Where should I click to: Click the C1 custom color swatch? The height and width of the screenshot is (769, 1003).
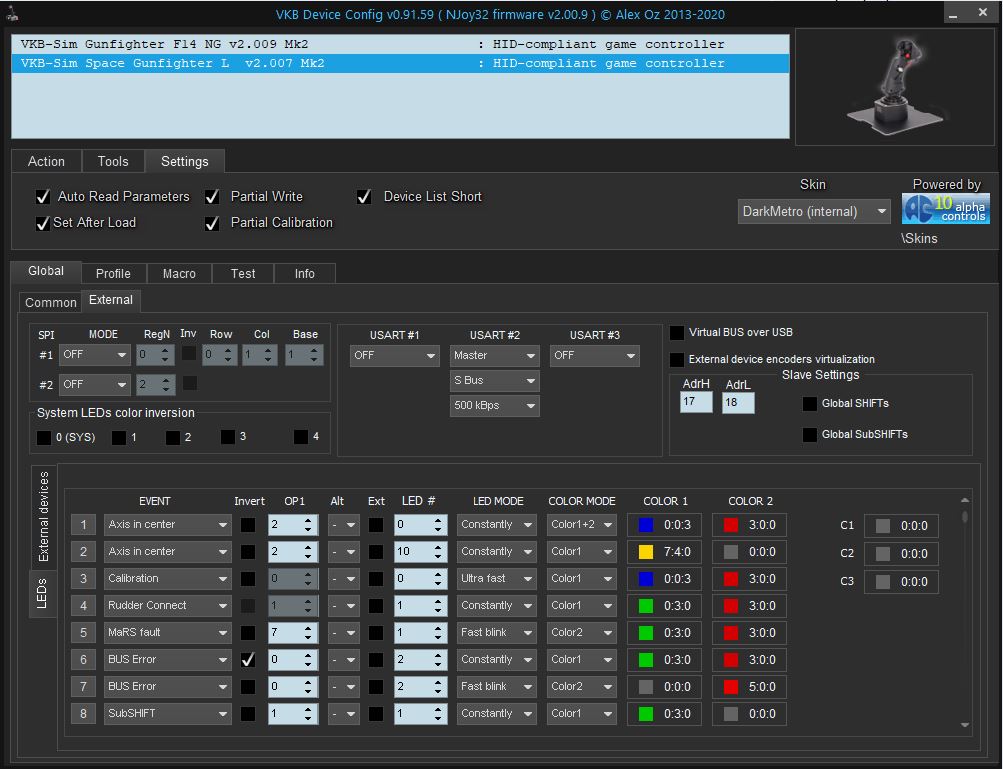click(x=882, y=526)
